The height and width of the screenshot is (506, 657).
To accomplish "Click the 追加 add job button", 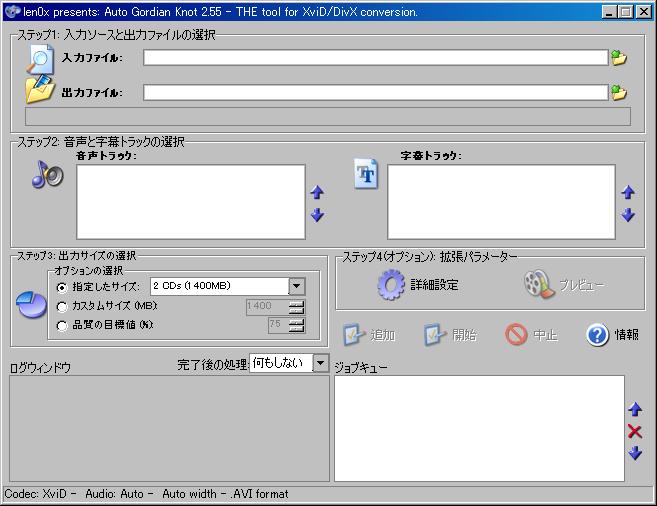I will pos(369,335).
